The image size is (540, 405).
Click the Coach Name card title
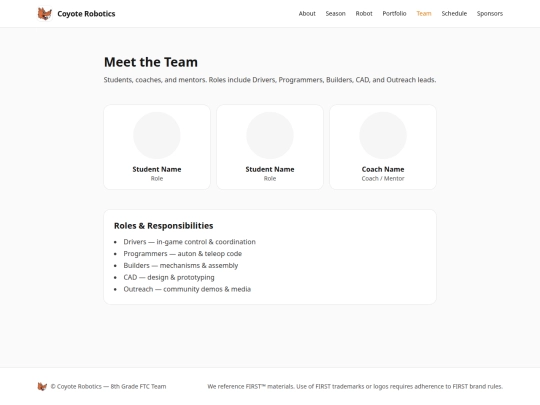tap(383, 169)
